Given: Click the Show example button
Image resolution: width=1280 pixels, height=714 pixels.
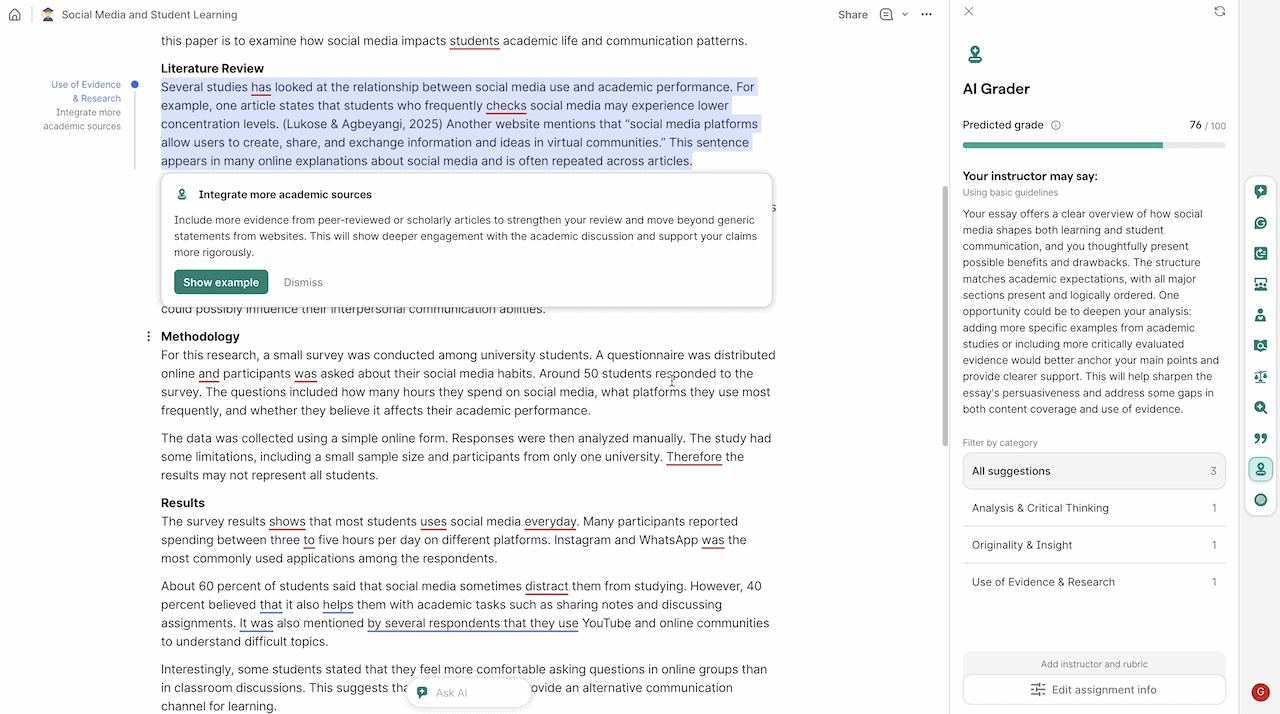Looking at the screenshot, I should 220,282.
